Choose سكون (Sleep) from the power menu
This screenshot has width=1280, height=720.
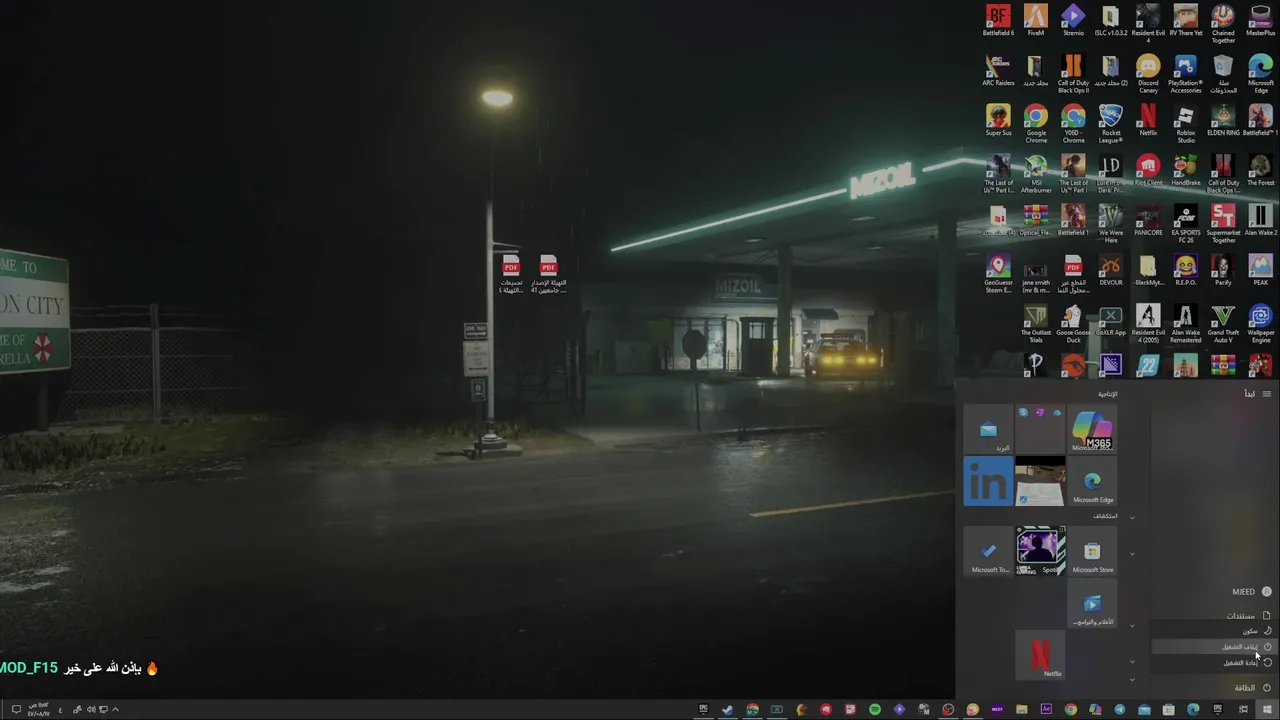(x=1213, y=631)
